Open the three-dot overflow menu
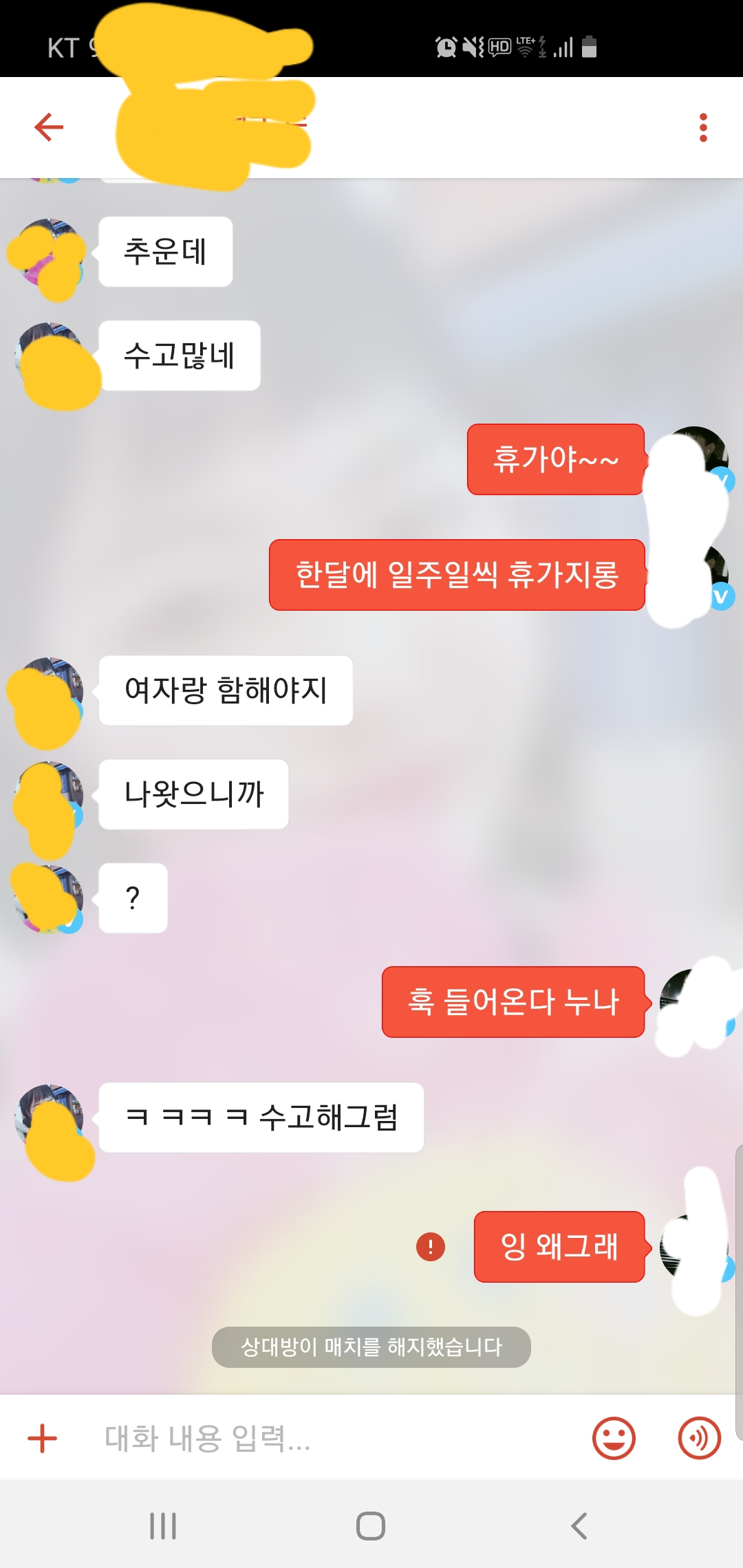 click(702, 128)
